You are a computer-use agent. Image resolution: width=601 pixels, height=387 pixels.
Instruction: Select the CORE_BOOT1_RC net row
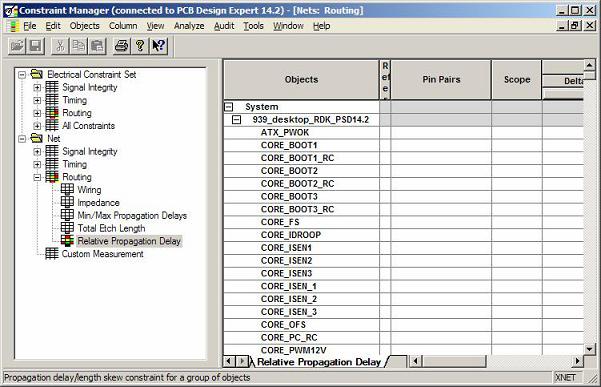[x=301, y=158]
